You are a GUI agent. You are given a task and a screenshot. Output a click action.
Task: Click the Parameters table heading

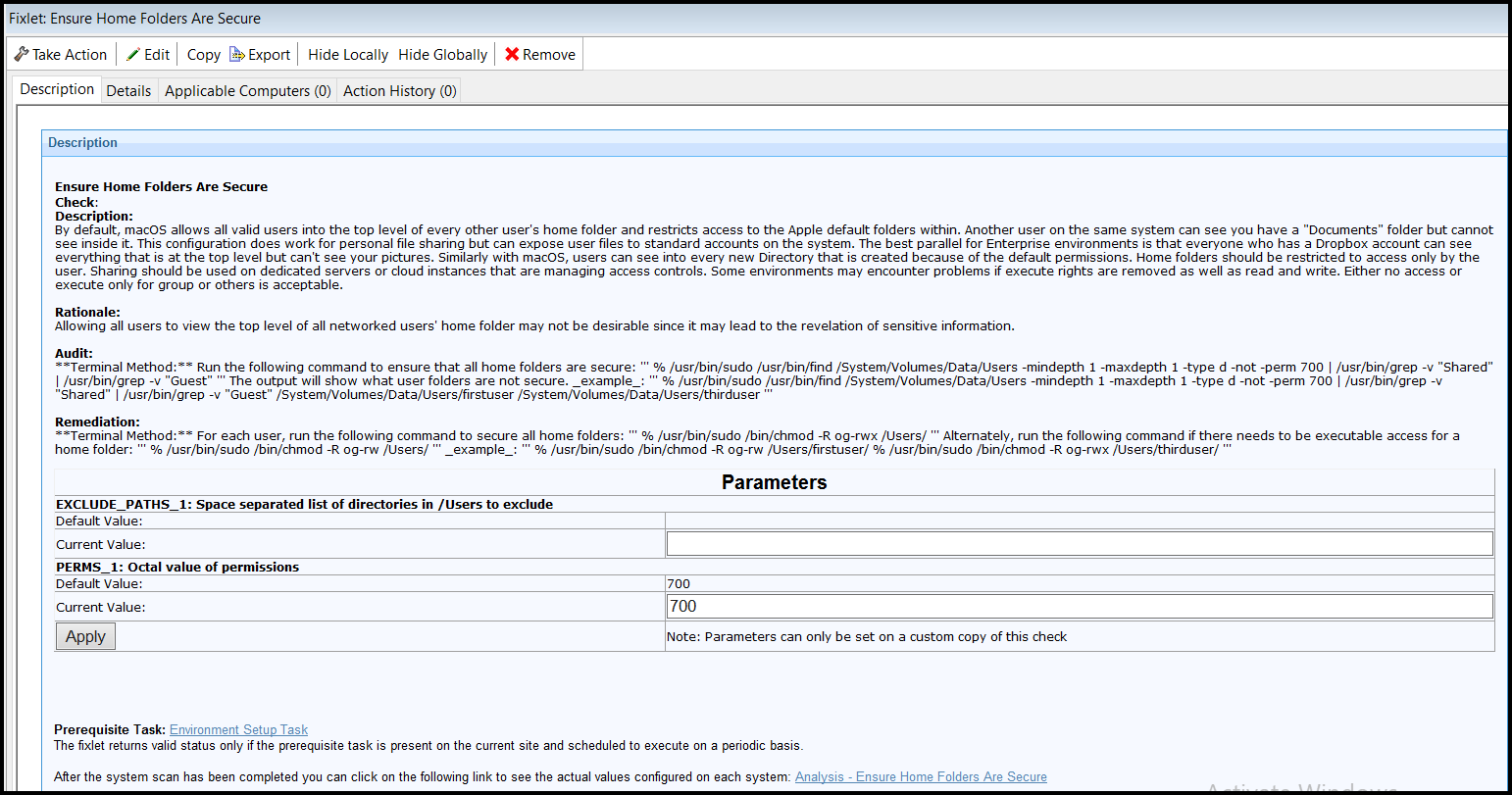[x=774, y=482]
